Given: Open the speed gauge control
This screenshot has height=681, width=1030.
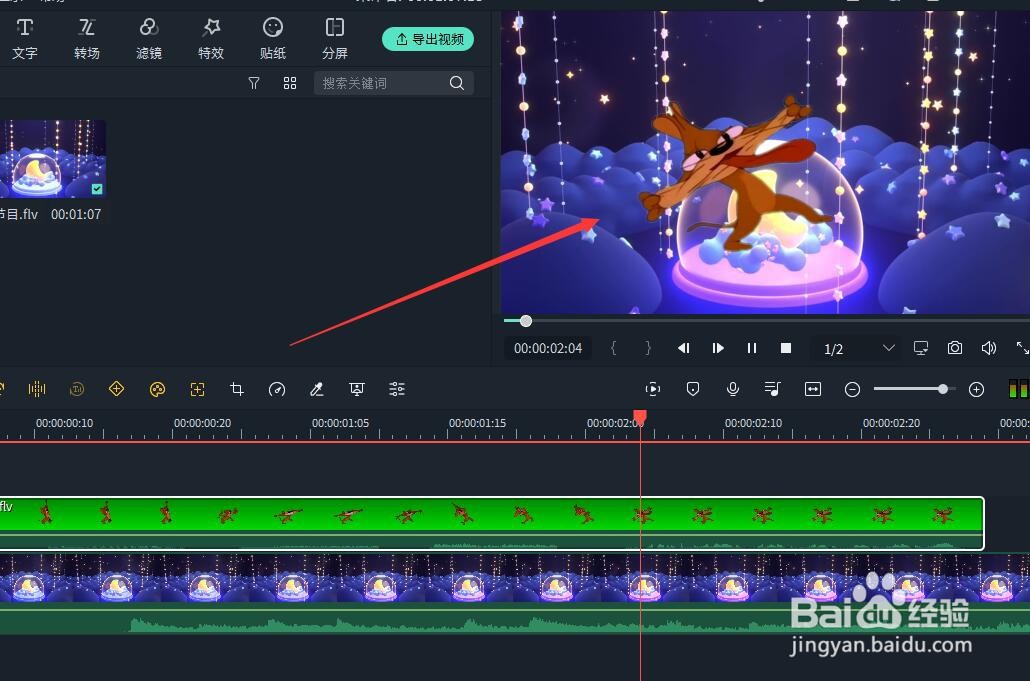Looking at the screenshot, I should (277, 389).
